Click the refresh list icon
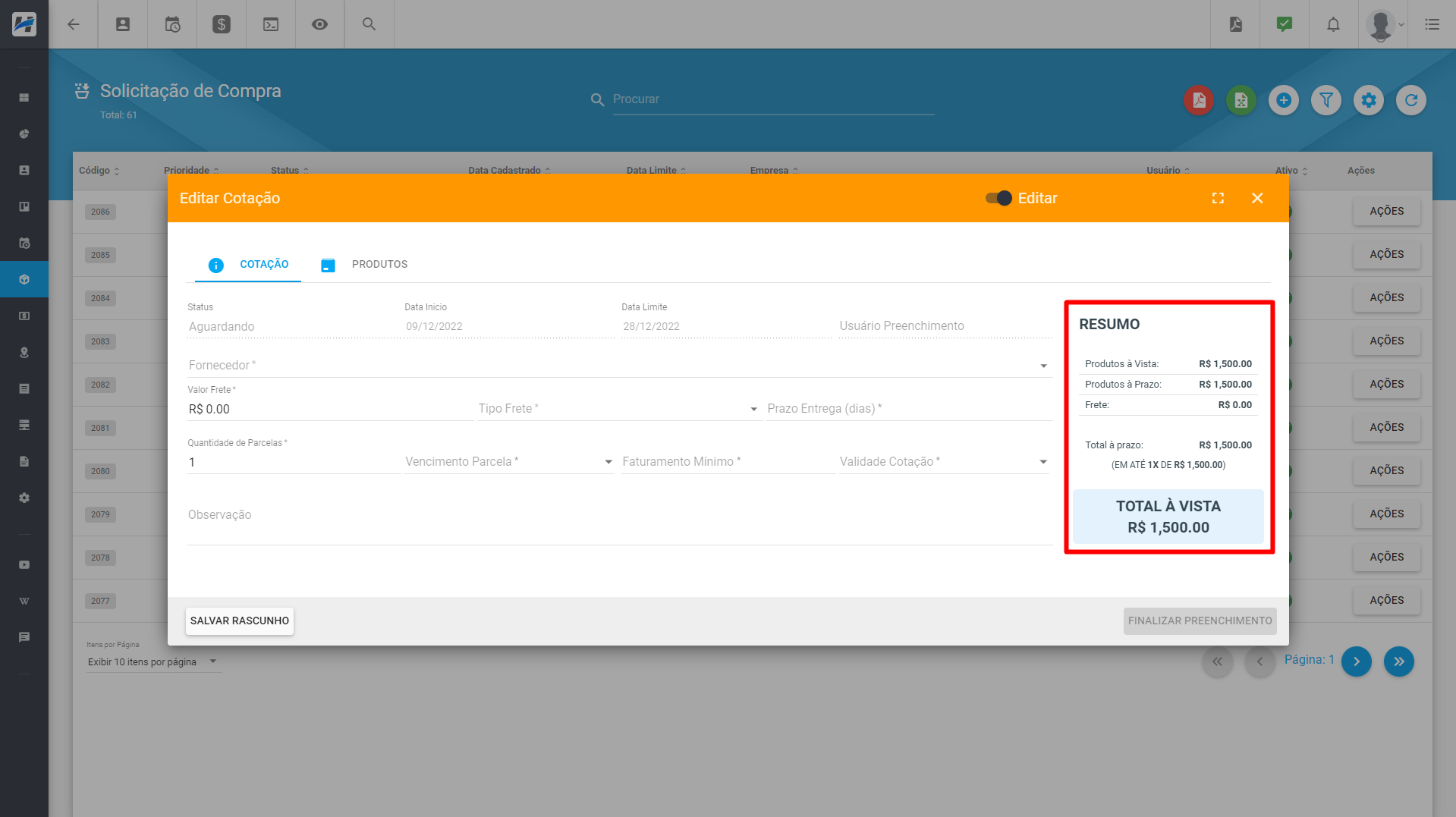 pyautogui.click(x=1411, y=100)
